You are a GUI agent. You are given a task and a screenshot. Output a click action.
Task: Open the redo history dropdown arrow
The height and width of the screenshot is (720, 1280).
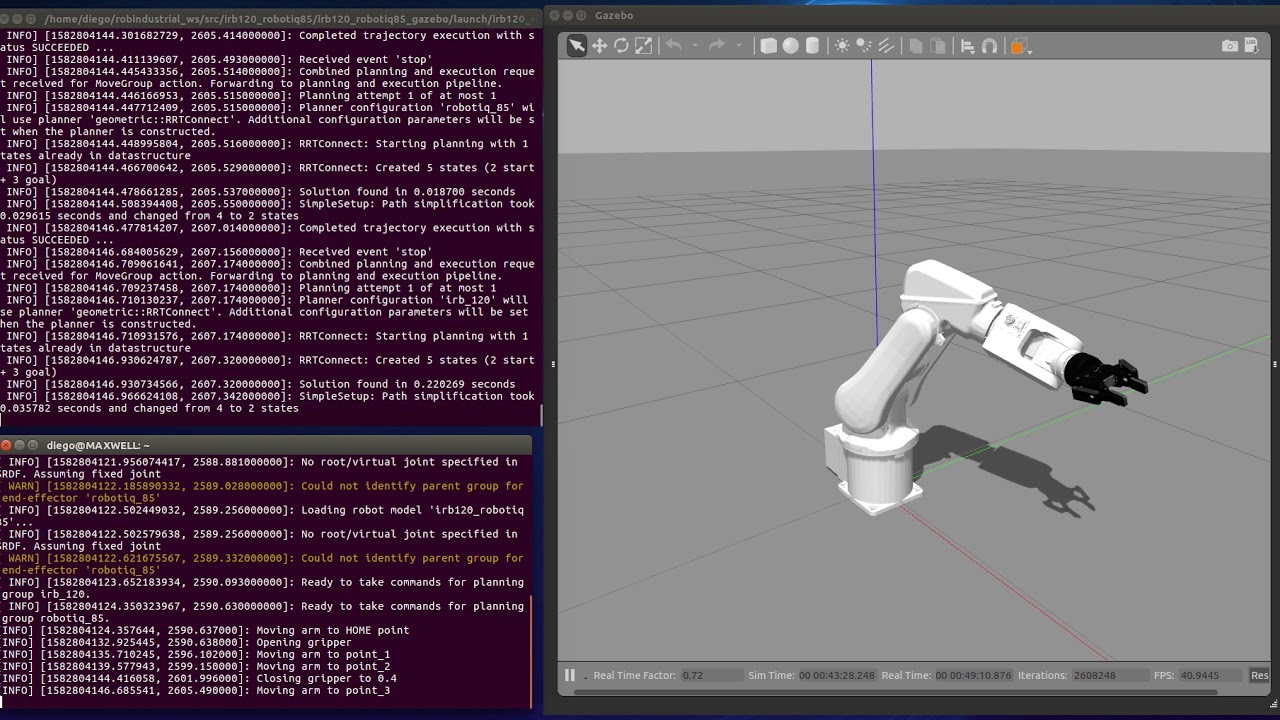739,46
